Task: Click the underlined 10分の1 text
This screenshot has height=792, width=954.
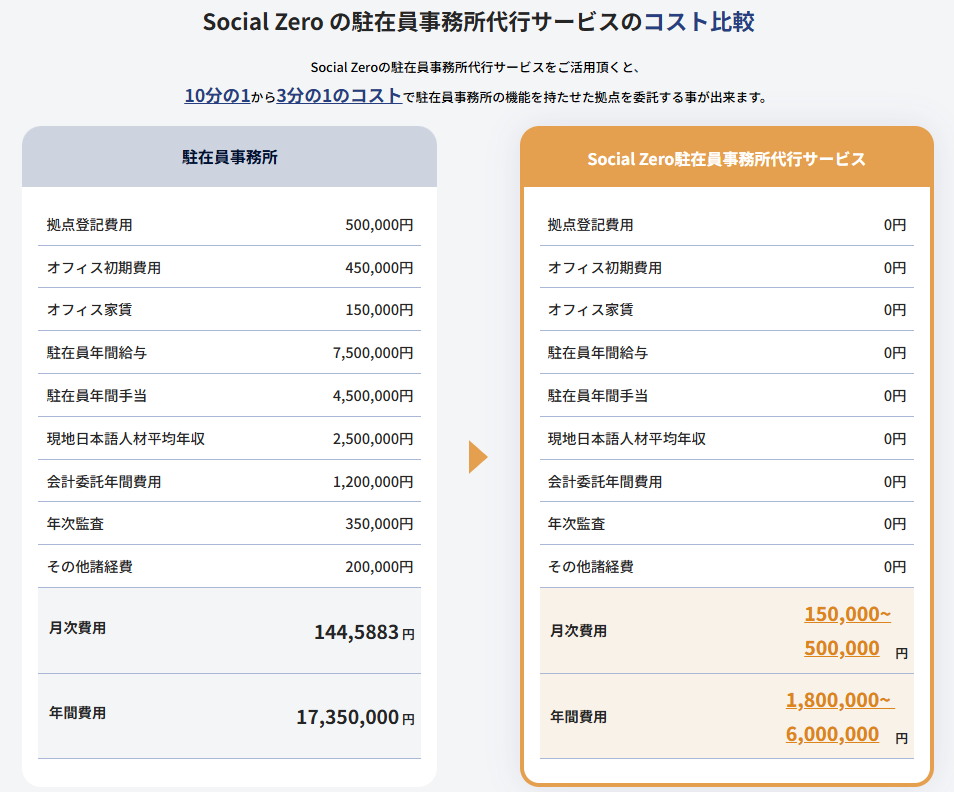Action: tap(217, 96)
